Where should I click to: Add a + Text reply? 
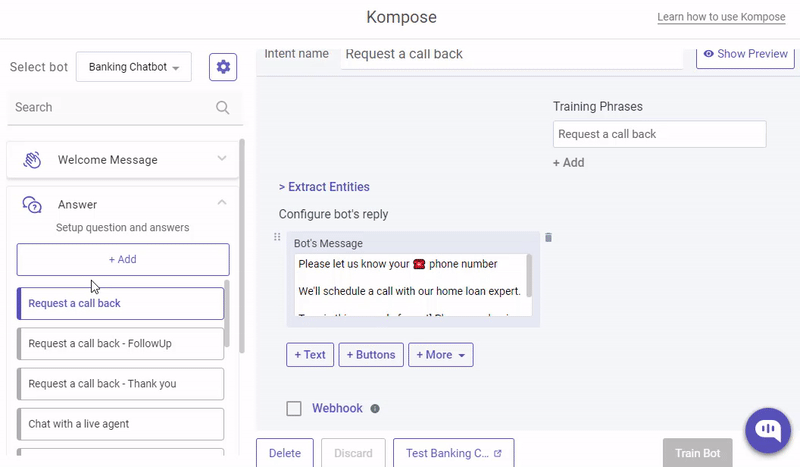[x=310, y=355]
